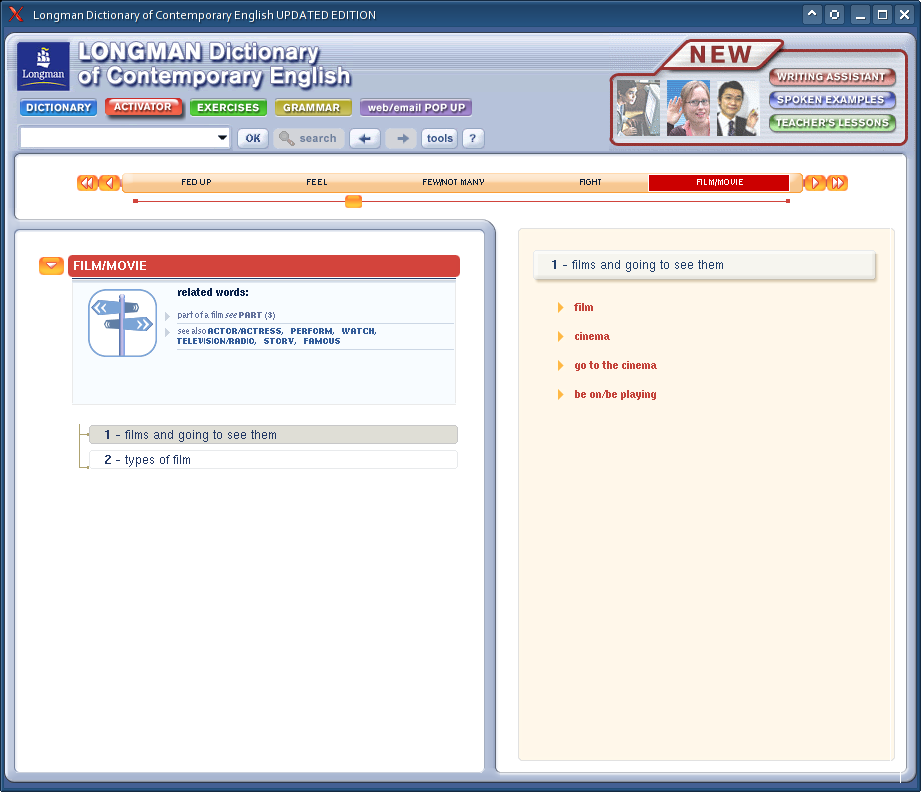The width and height of the screenshot is (921, 792).
Task: Follow the WATCH link
Action: click(359, 331)
